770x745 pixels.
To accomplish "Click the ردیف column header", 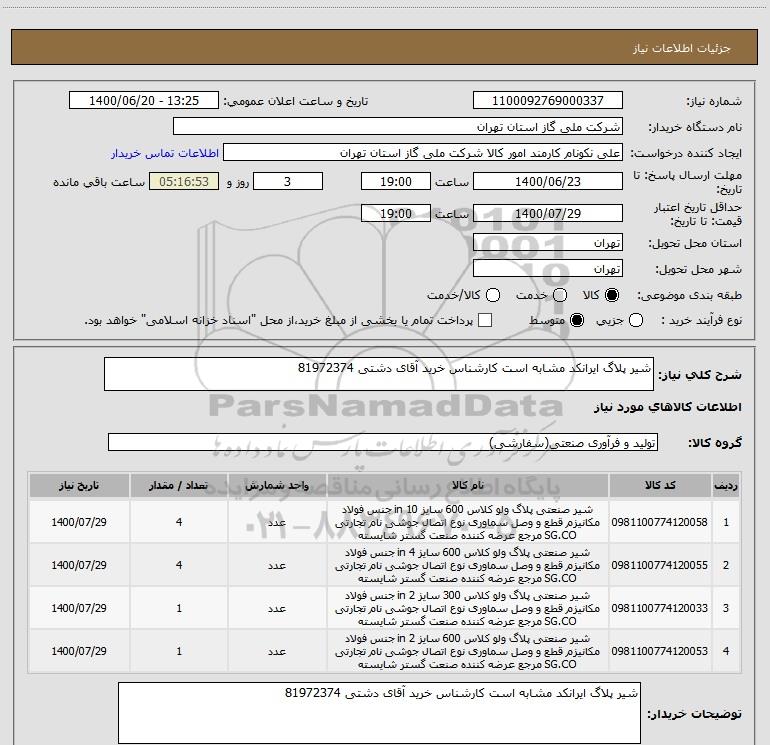I will (726, 486).
